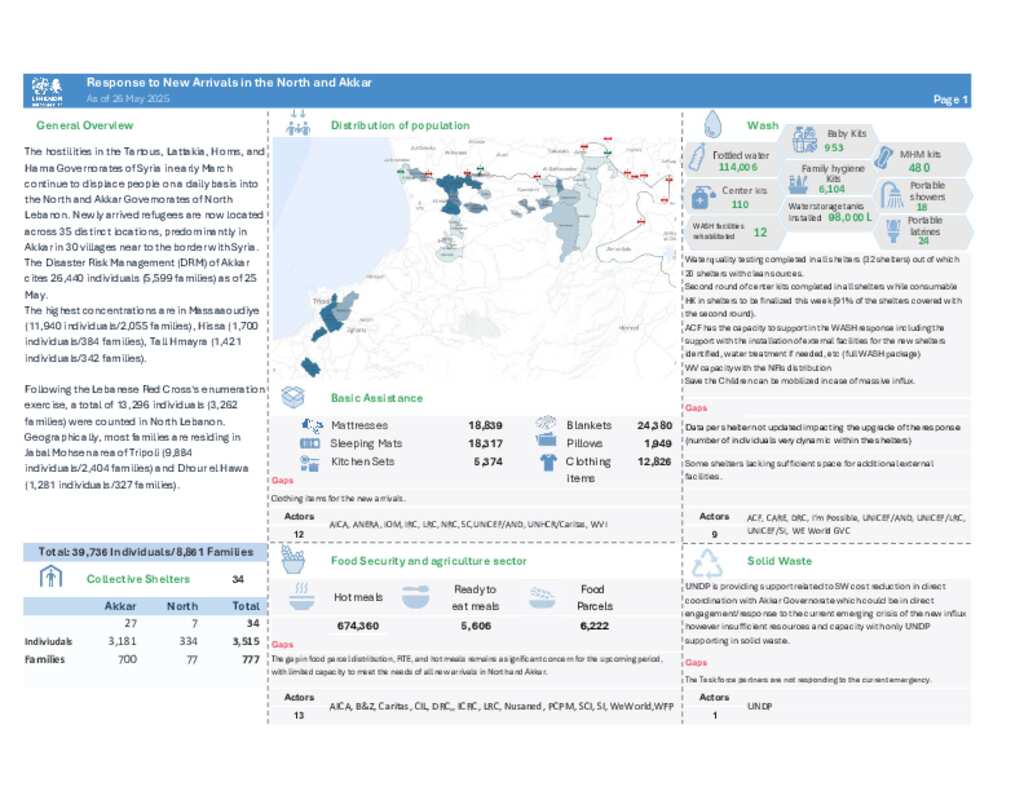This screenshot has height=791, width=1024.
Task: Click the MHM kits pad icon
Action: pos(884,158)
